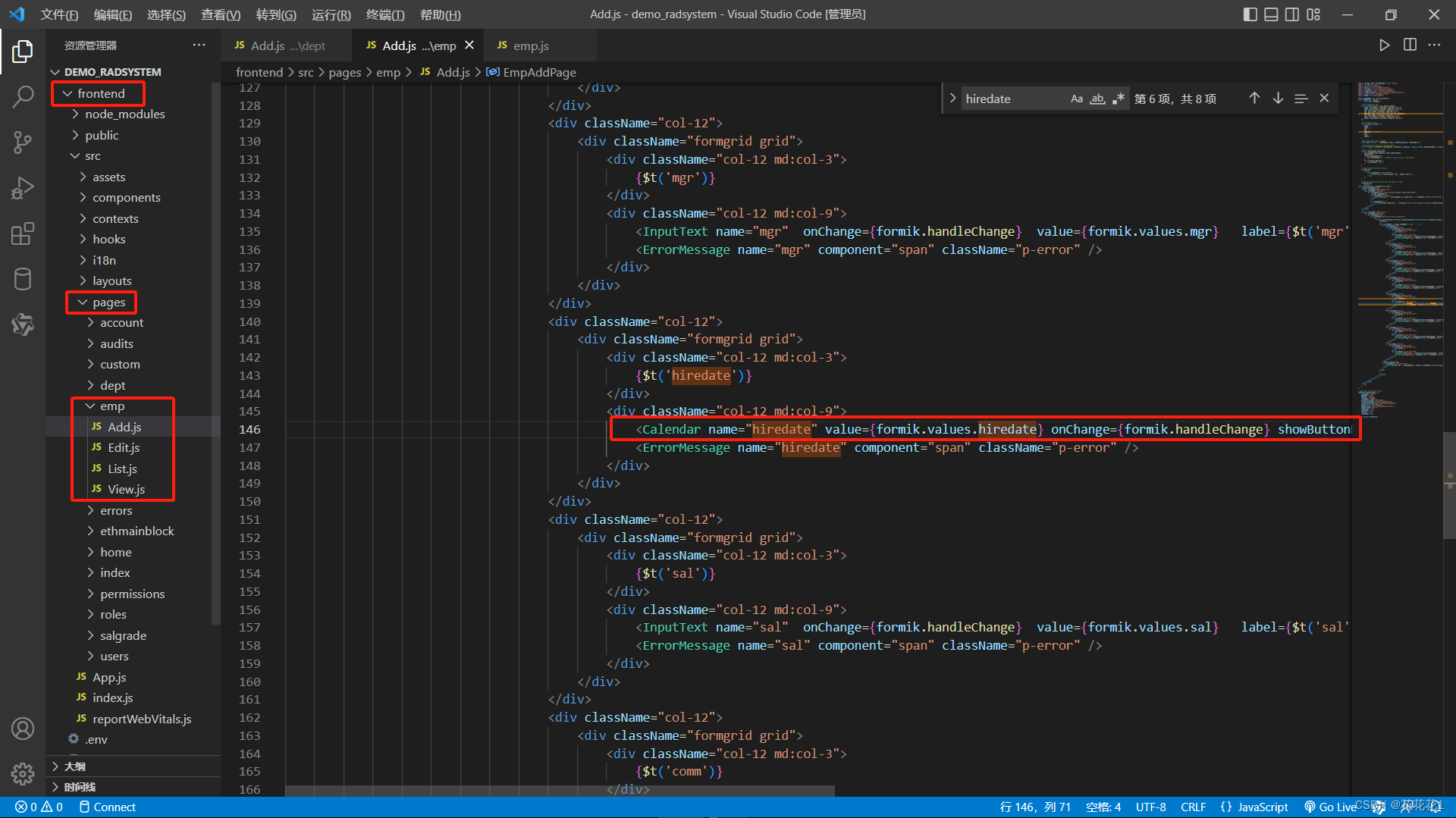
Task: Toggle the primary sidebar layout icon
Action: click(1250, 14)
